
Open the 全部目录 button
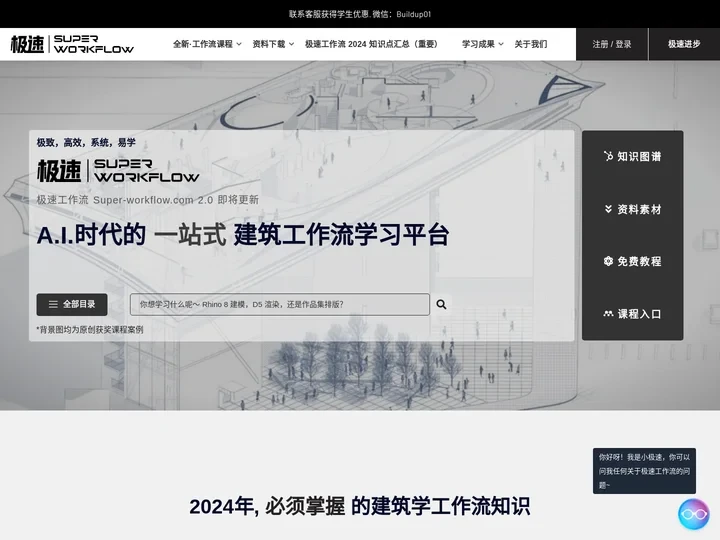tap(72, 304)
